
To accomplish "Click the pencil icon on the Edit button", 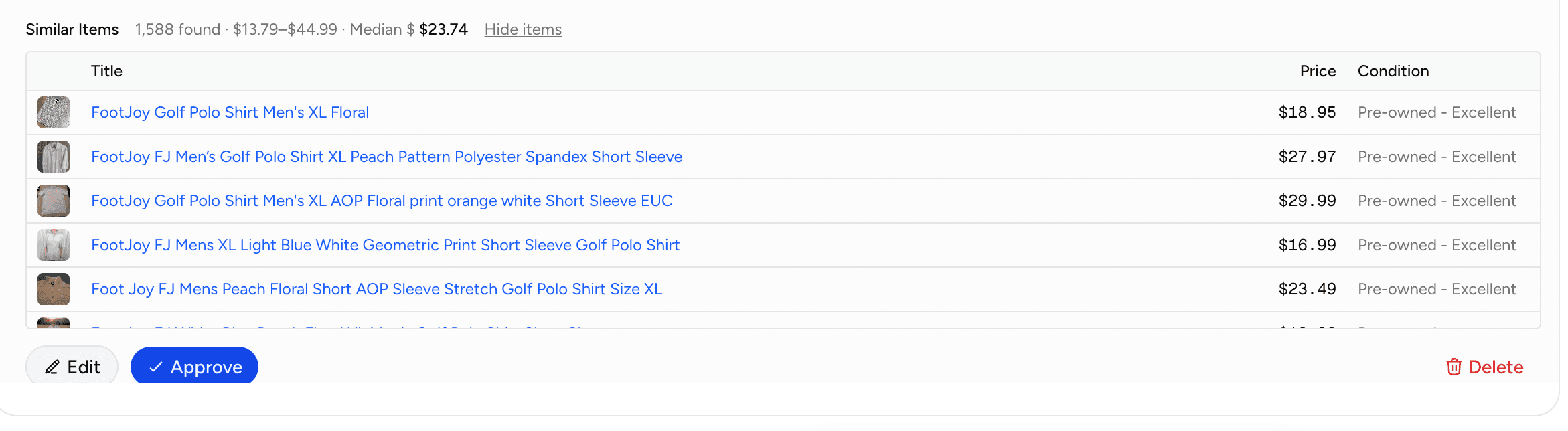I will 52,367.
